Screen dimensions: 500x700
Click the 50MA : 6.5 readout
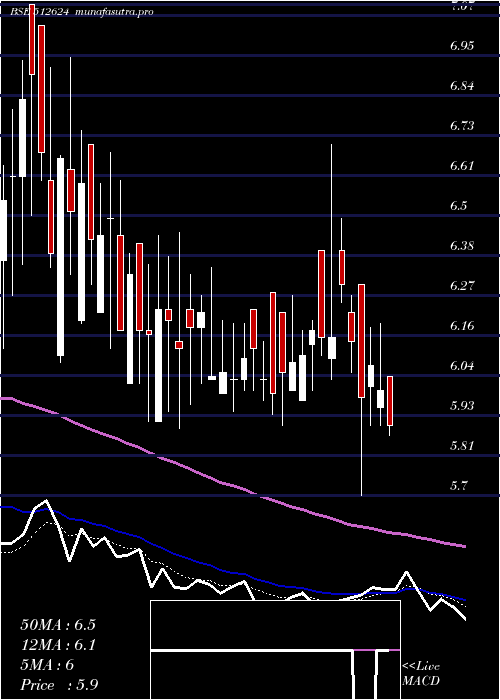click(x=58, y=625)
